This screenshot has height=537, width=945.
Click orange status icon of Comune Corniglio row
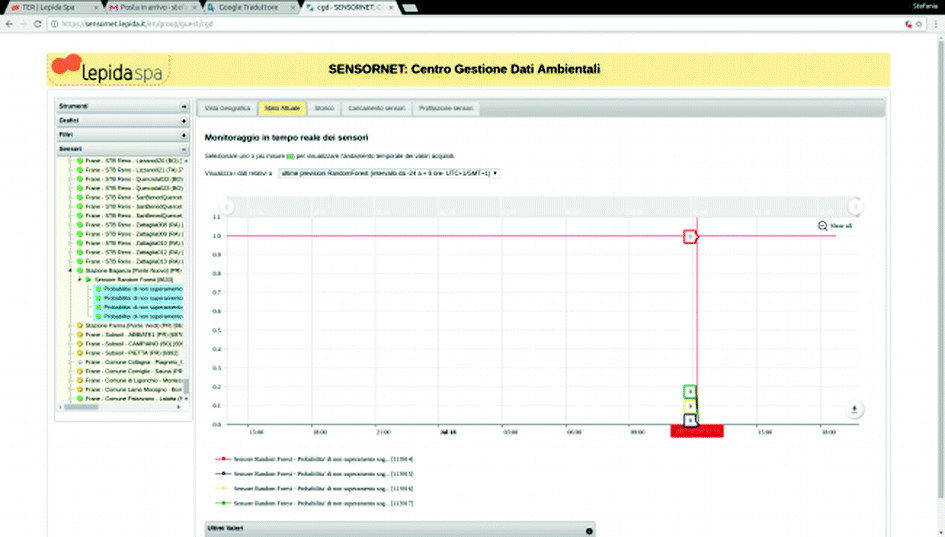pyautogui.click(x=80, y=371)
